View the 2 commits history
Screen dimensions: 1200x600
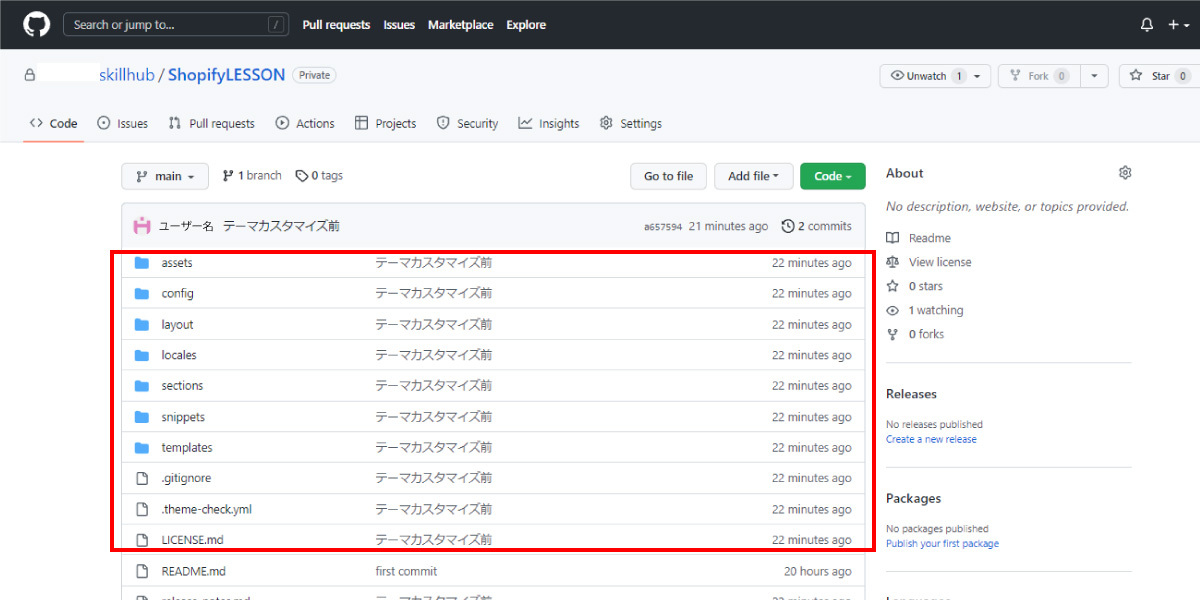tap(816, 226)
